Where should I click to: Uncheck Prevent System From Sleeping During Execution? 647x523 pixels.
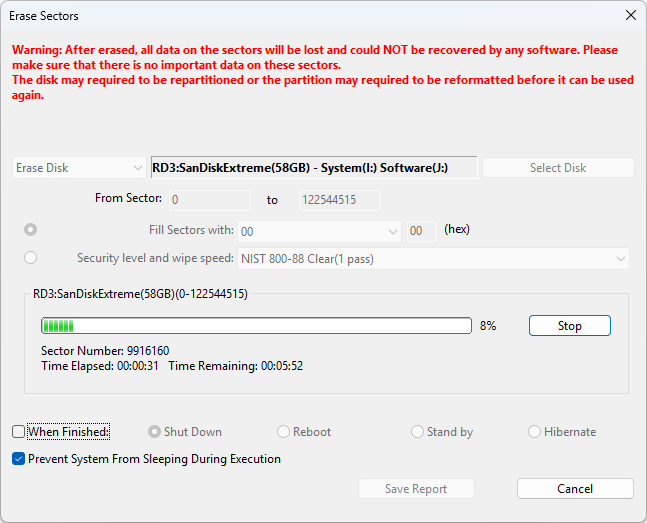[19, 459]
